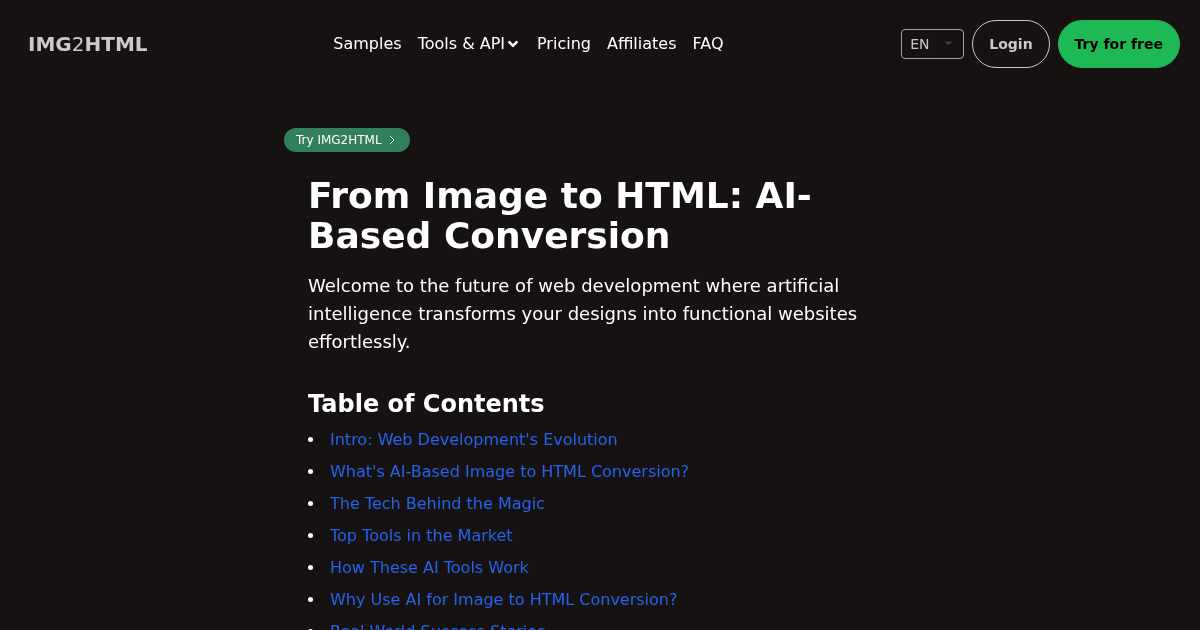Click the chevron arrow inside the Try IMG2HTML badge

pos(391,140)
